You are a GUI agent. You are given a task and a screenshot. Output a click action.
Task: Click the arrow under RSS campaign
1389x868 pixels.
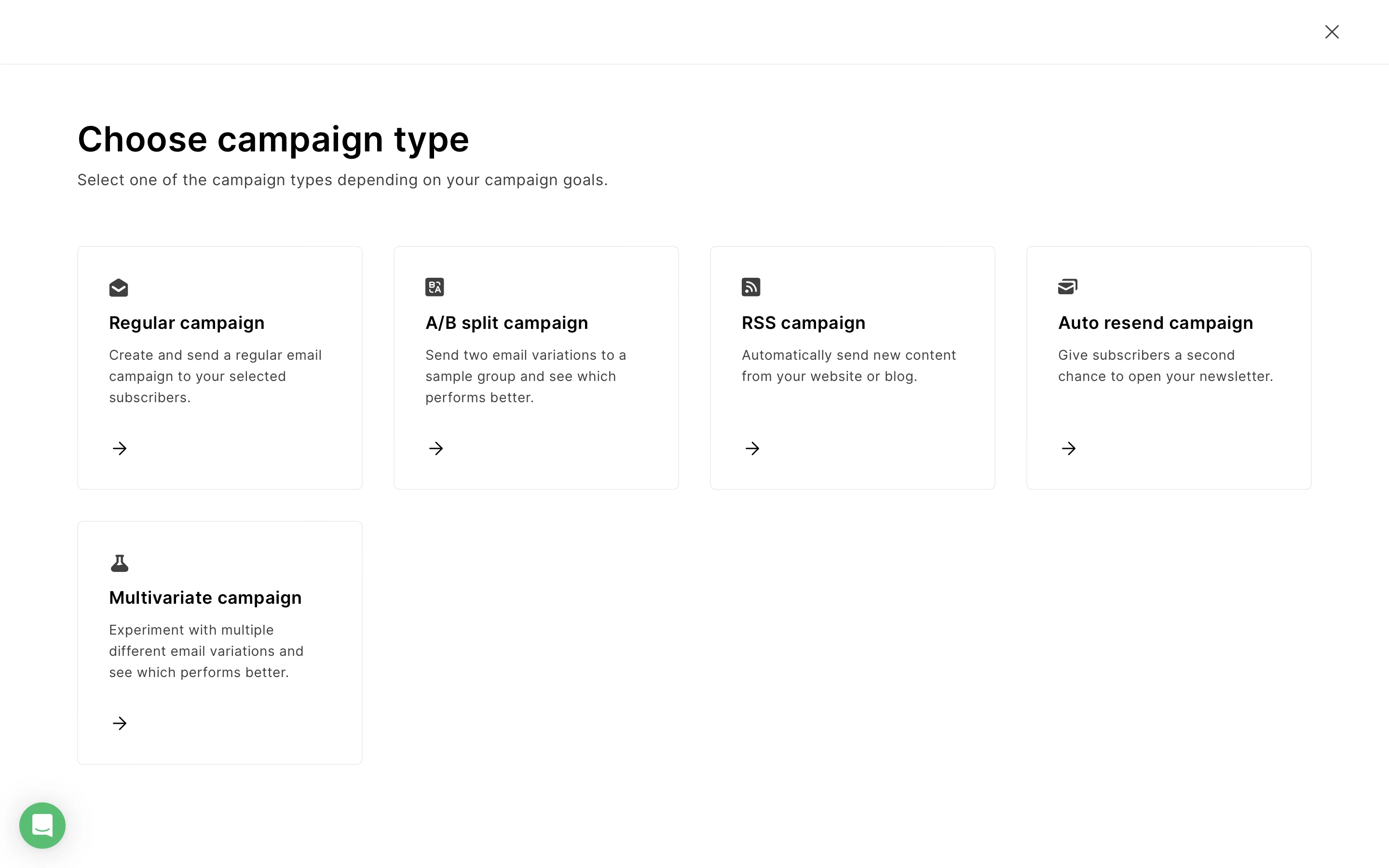[752, 448]
